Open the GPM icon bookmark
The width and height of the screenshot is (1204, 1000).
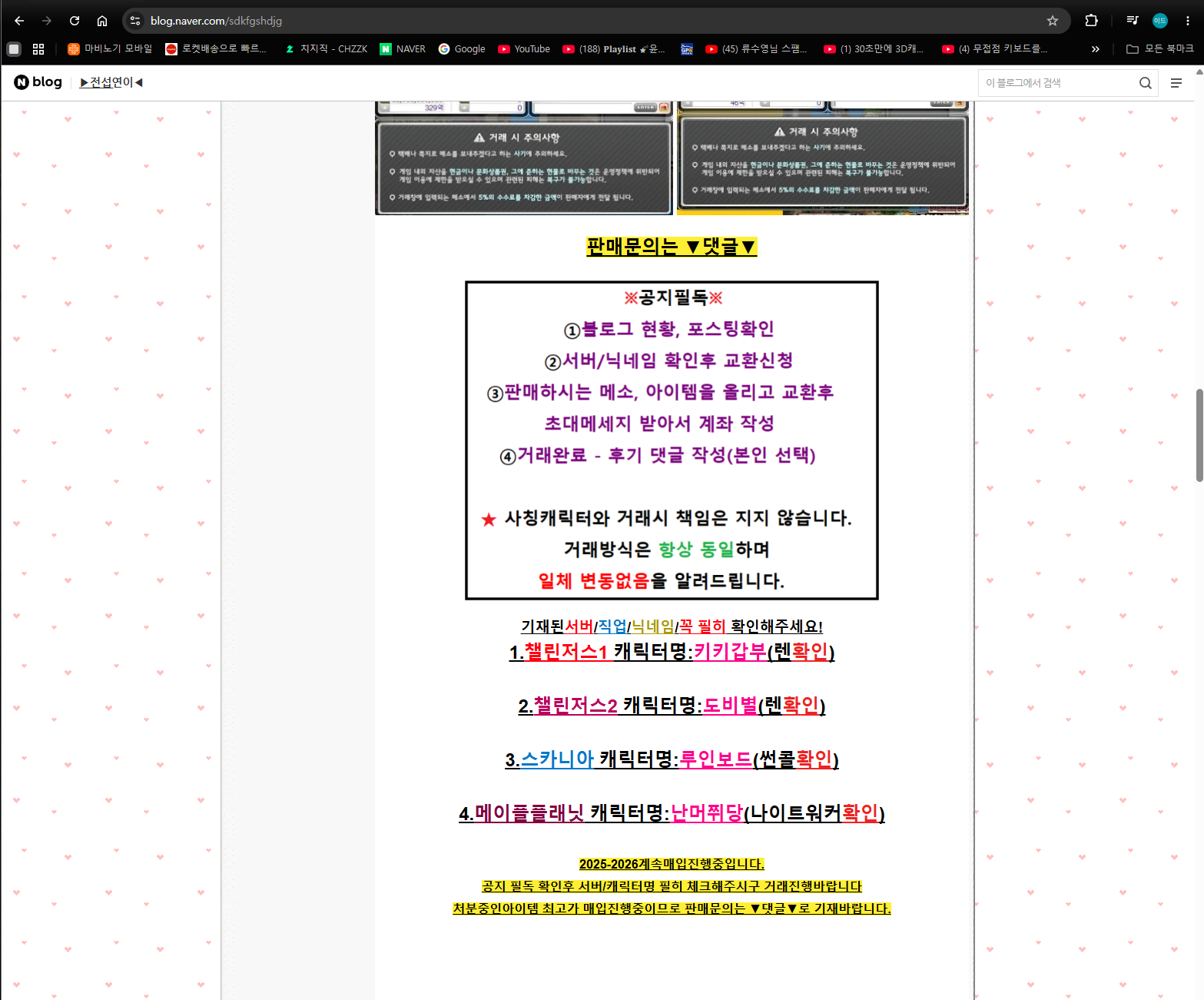point(687,49)
